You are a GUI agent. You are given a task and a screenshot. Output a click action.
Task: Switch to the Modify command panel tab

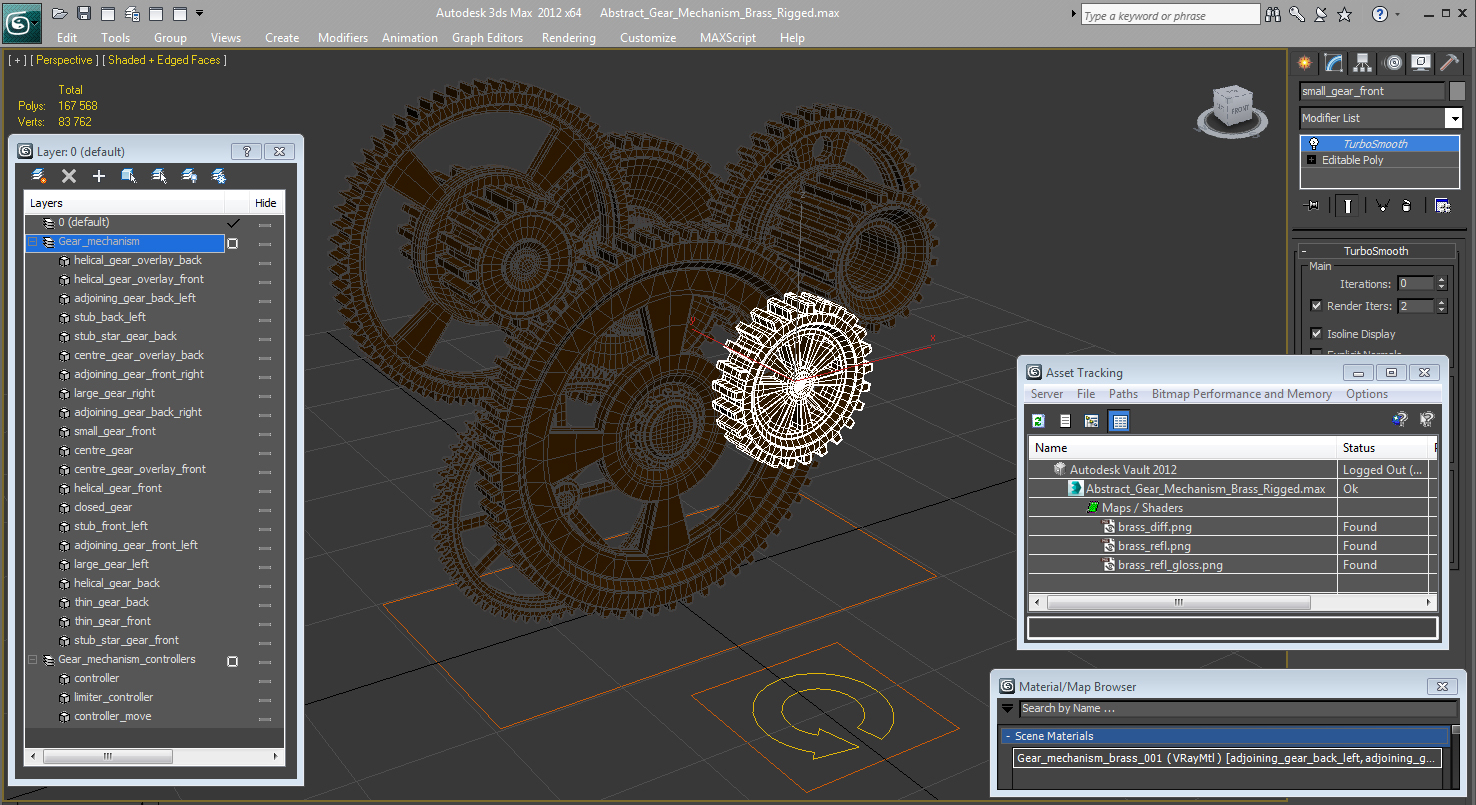point(1334,63)
